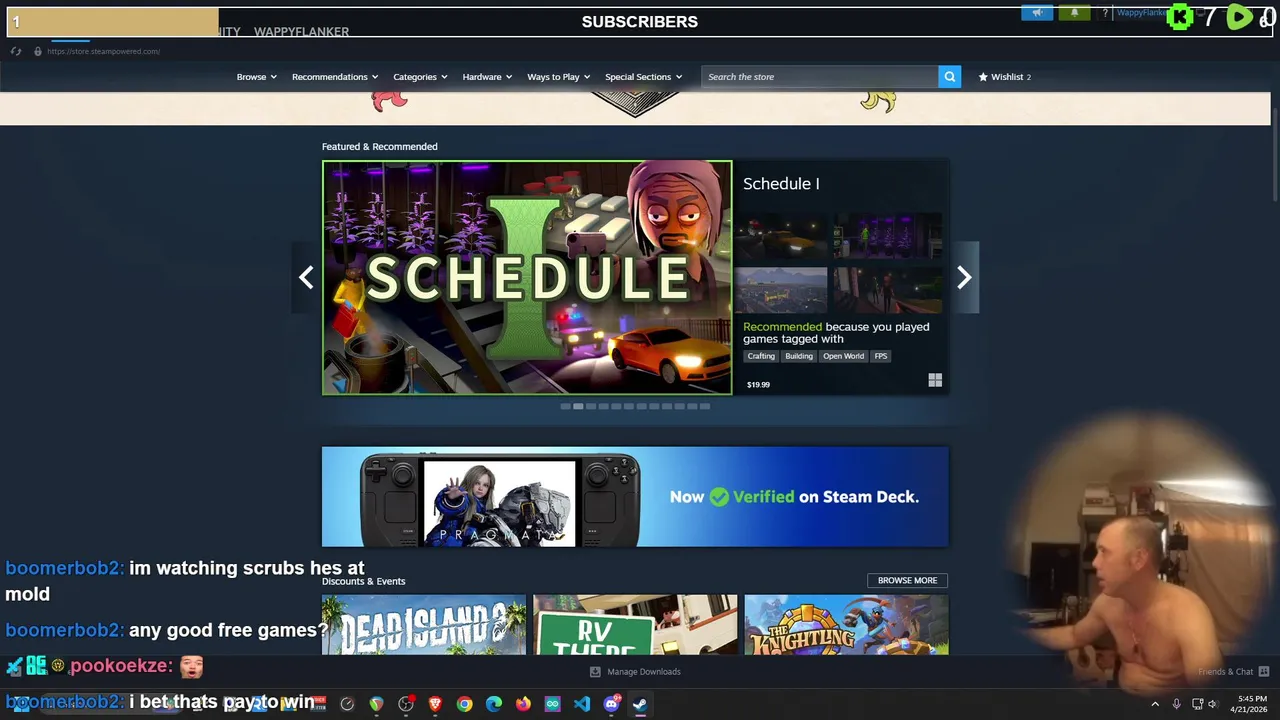The height and width of the screenshot is (720, 1280).
Task: Open Visual Studio Code from the taskbar
Action: point(582,704)
